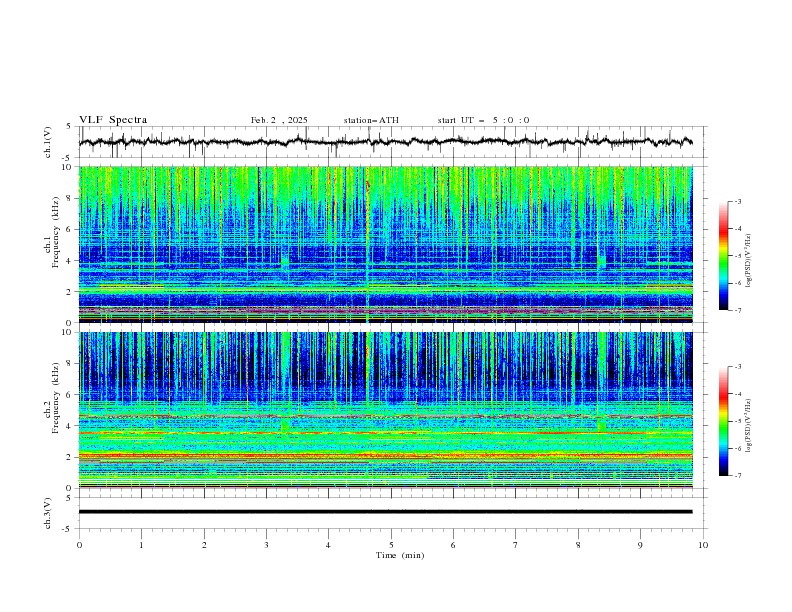The width and height of the screenshot is (792, 612).
Task: Click the '8' frequency tick of the ch.1 spectrogram
Action: click(x=71, y=198)
